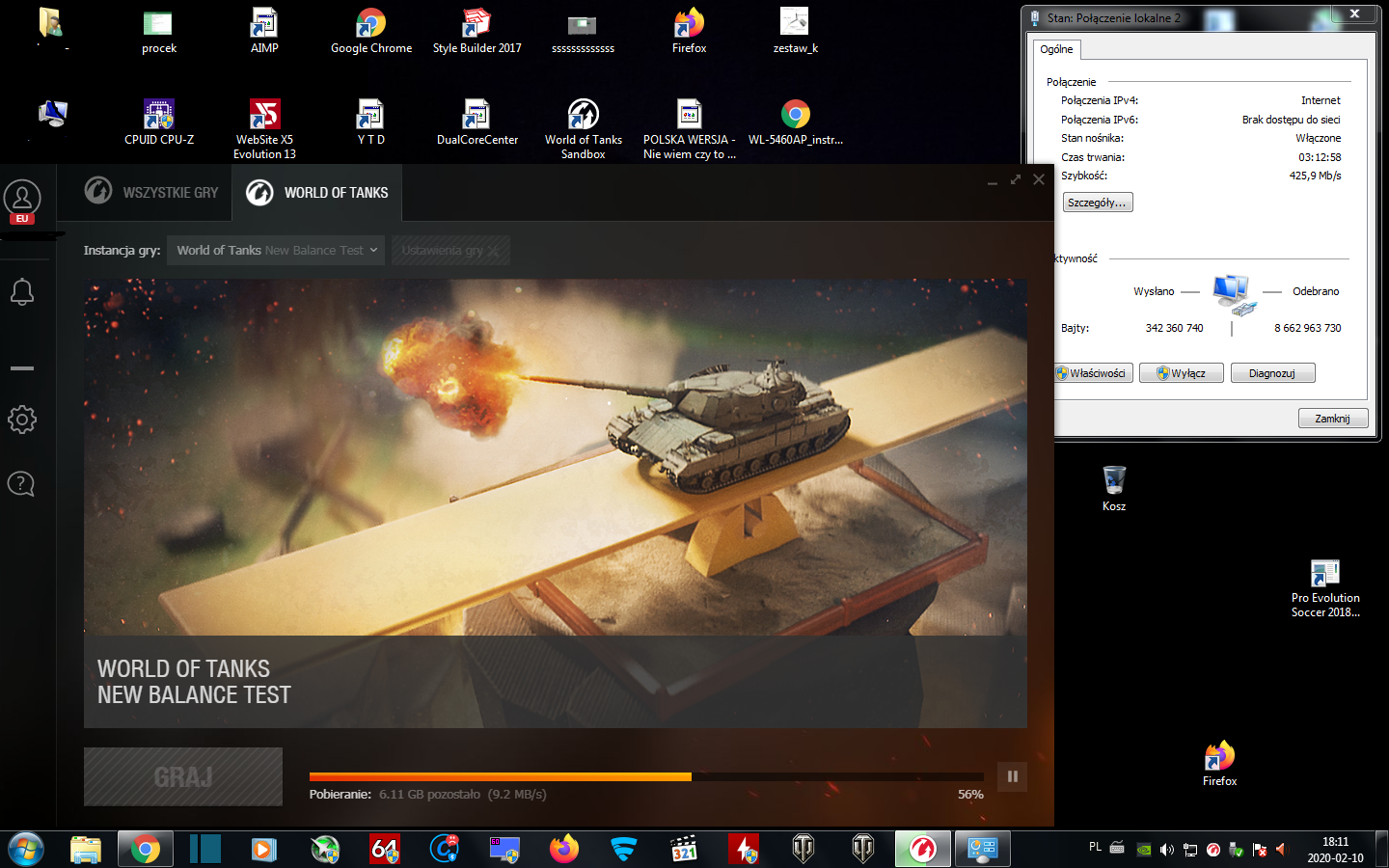Open the help question mark icon
Viewport: 1389px width, 868px height.
[x=21, y=483]
